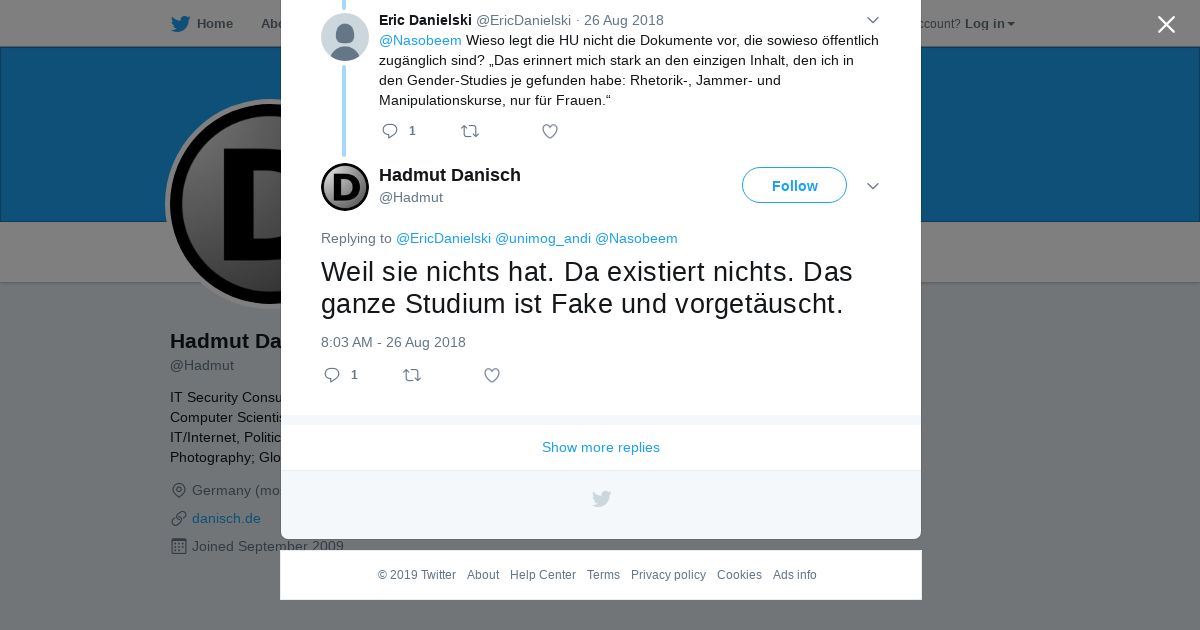Click Eric Danielski's gray avatar
The width and height of the screenshot is (1200, 630).
tap(345, 37)
